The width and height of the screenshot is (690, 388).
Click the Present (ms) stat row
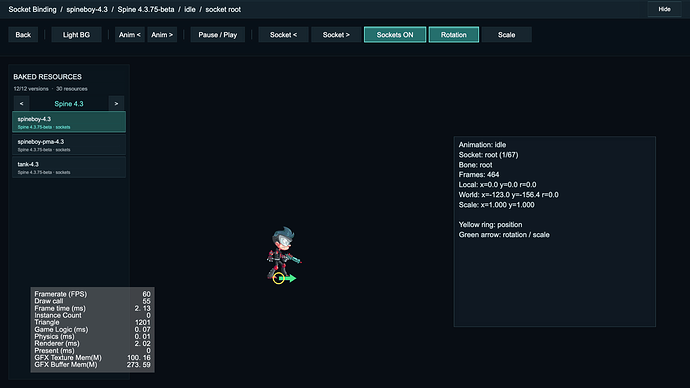pos(92,351)
